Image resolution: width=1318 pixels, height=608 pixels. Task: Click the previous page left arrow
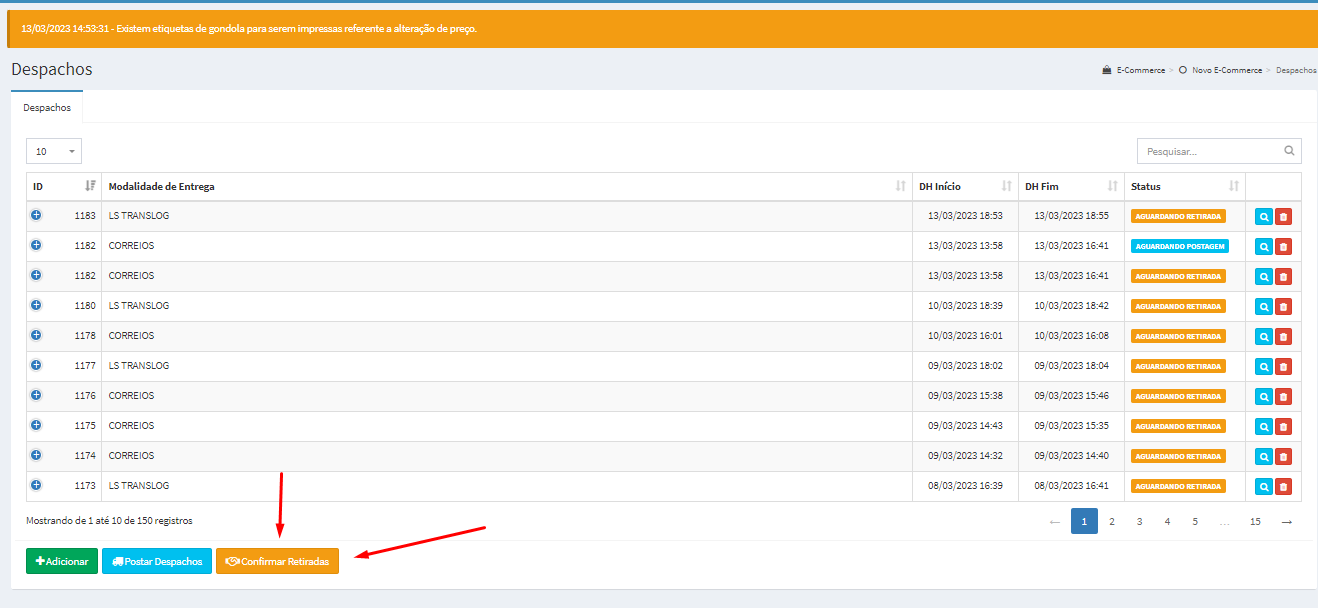click(x=1054, y=521)
